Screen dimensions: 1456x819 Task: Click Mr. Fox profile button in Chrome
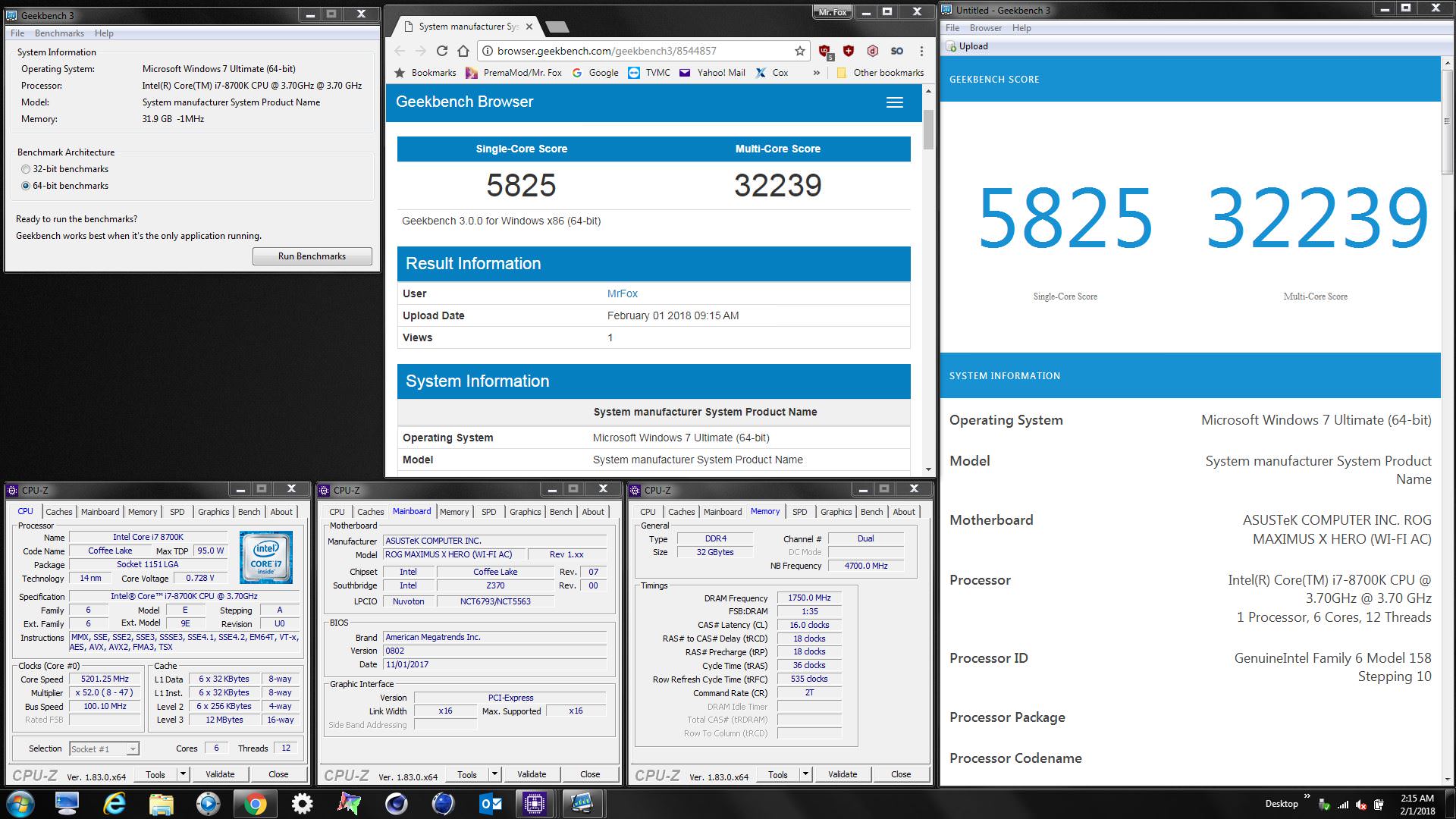(833, 12)
